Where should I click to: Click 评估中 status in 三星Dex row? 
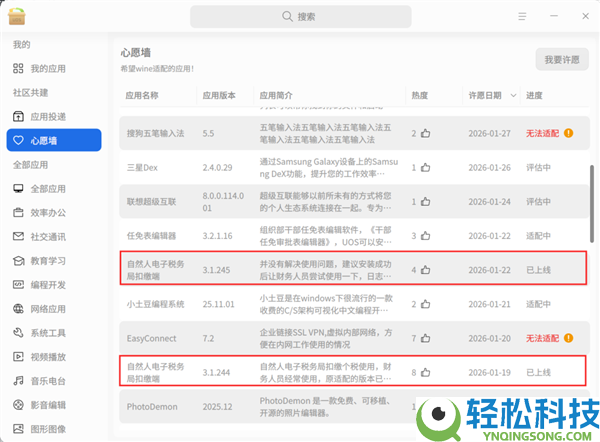coord(538,168)
